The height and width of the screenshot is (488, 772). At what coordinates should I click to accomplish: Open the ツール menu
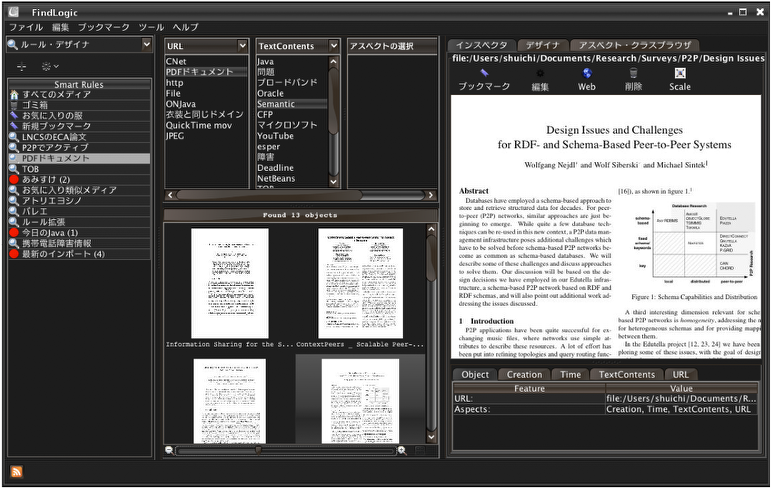(x=151, y=27)
